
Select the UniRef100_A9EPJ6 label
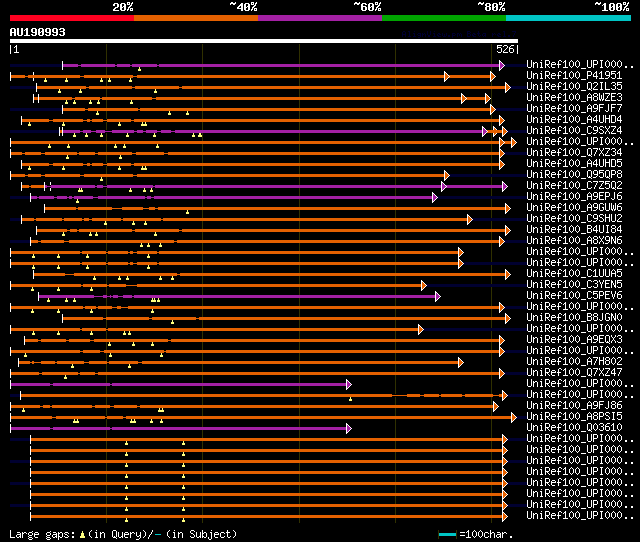coord(574,196)
